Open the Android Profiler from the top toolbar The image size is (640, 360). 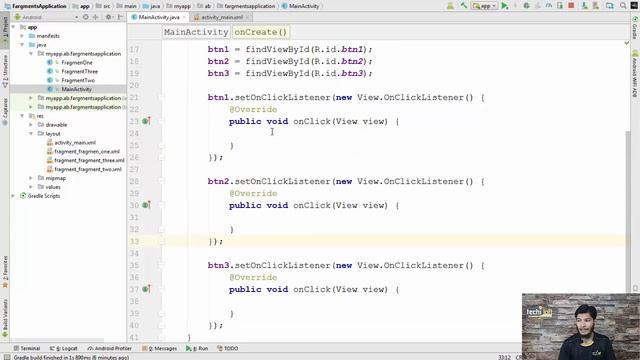pos(549,6)
